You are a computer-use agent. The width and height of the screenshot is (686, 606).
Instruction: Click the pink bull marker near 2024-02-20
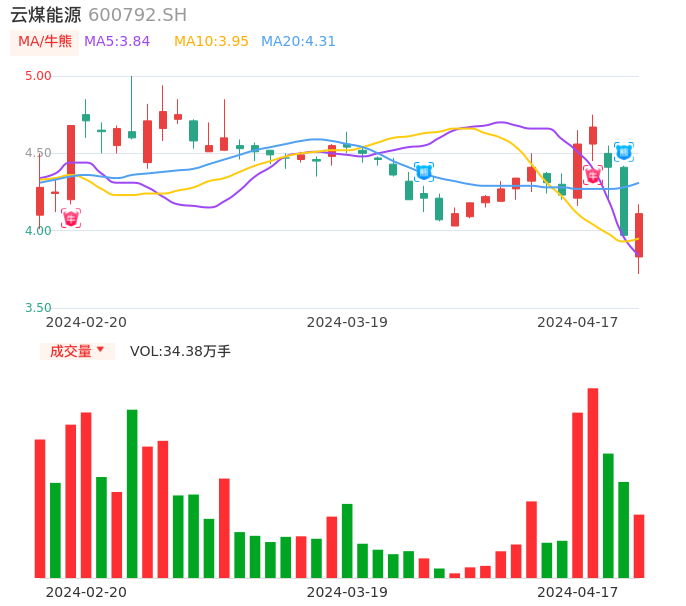tap(70, 218)
